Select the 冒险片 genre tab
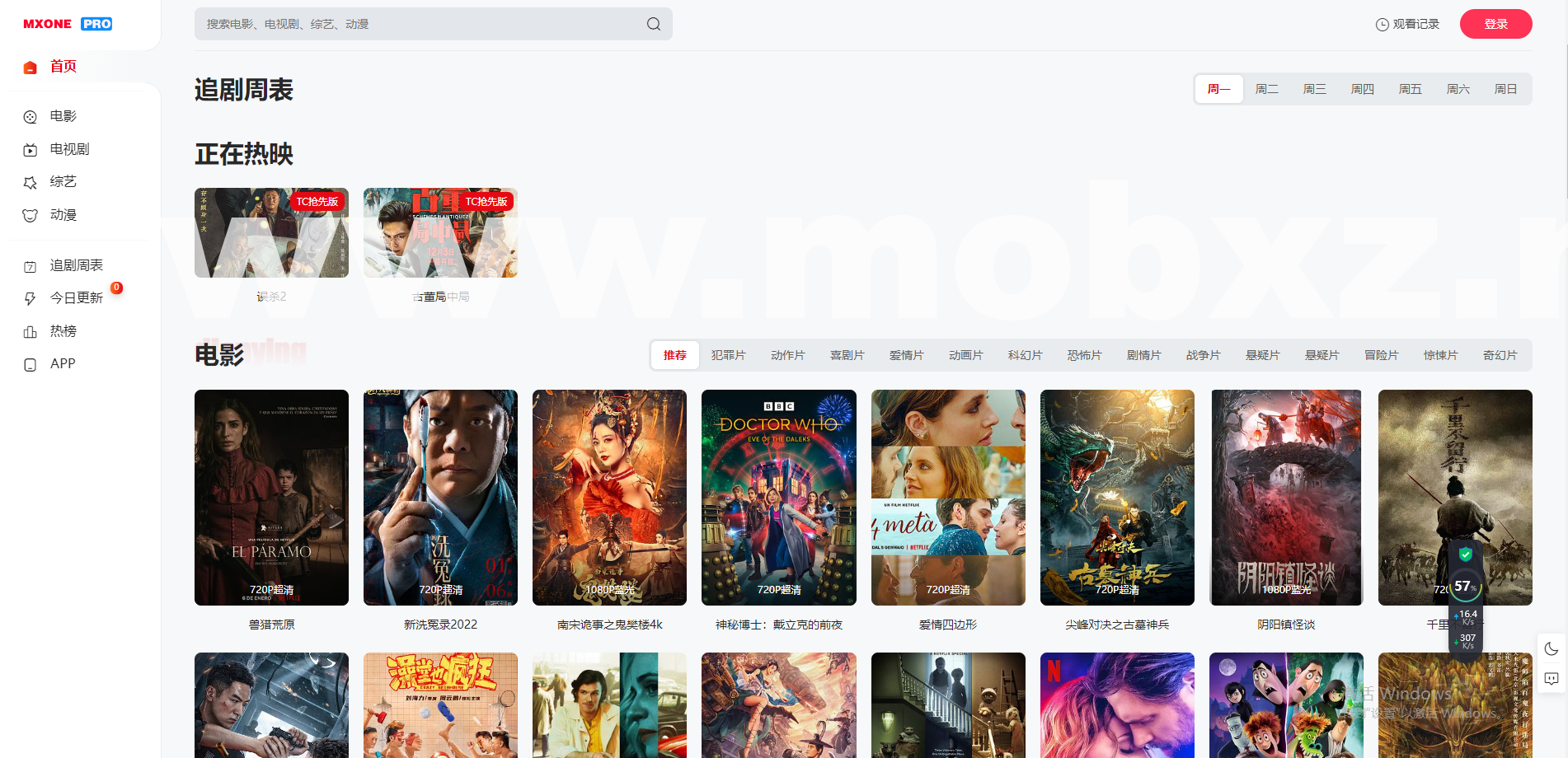 click(1382, 355)
